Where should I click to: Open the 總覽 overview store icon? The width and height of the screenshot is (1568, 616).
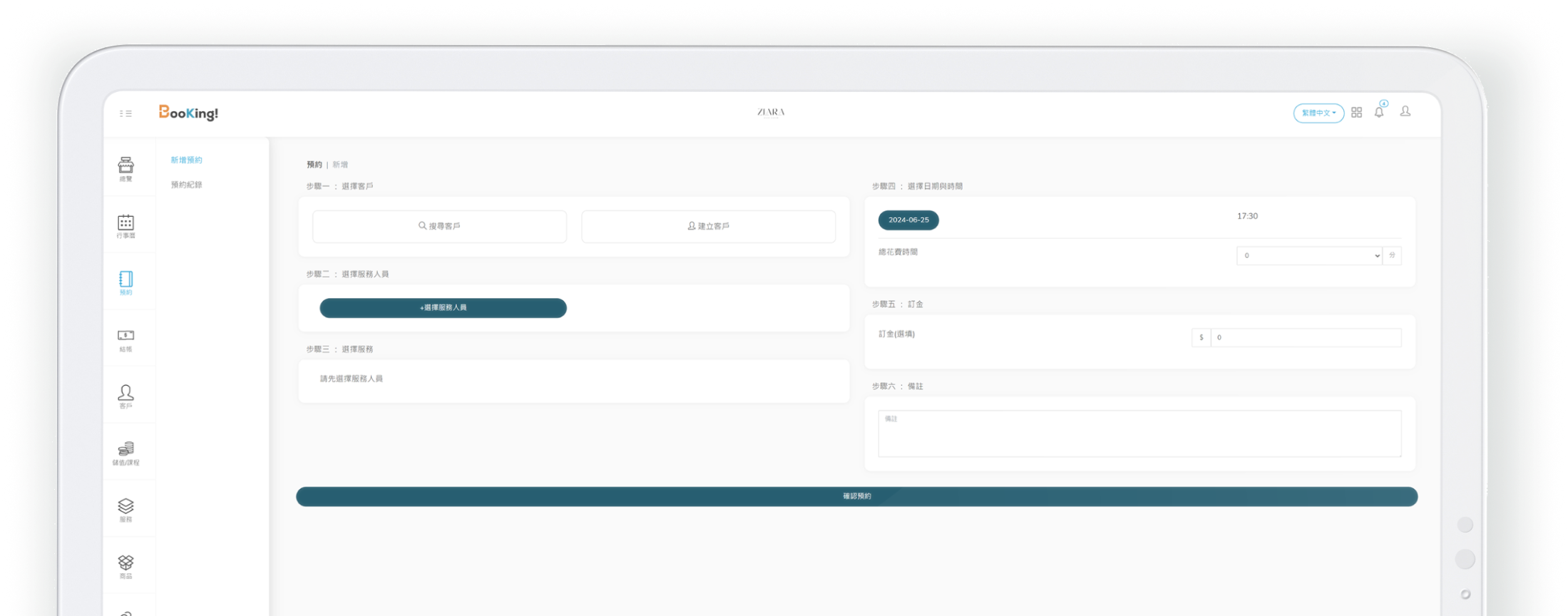125,167
